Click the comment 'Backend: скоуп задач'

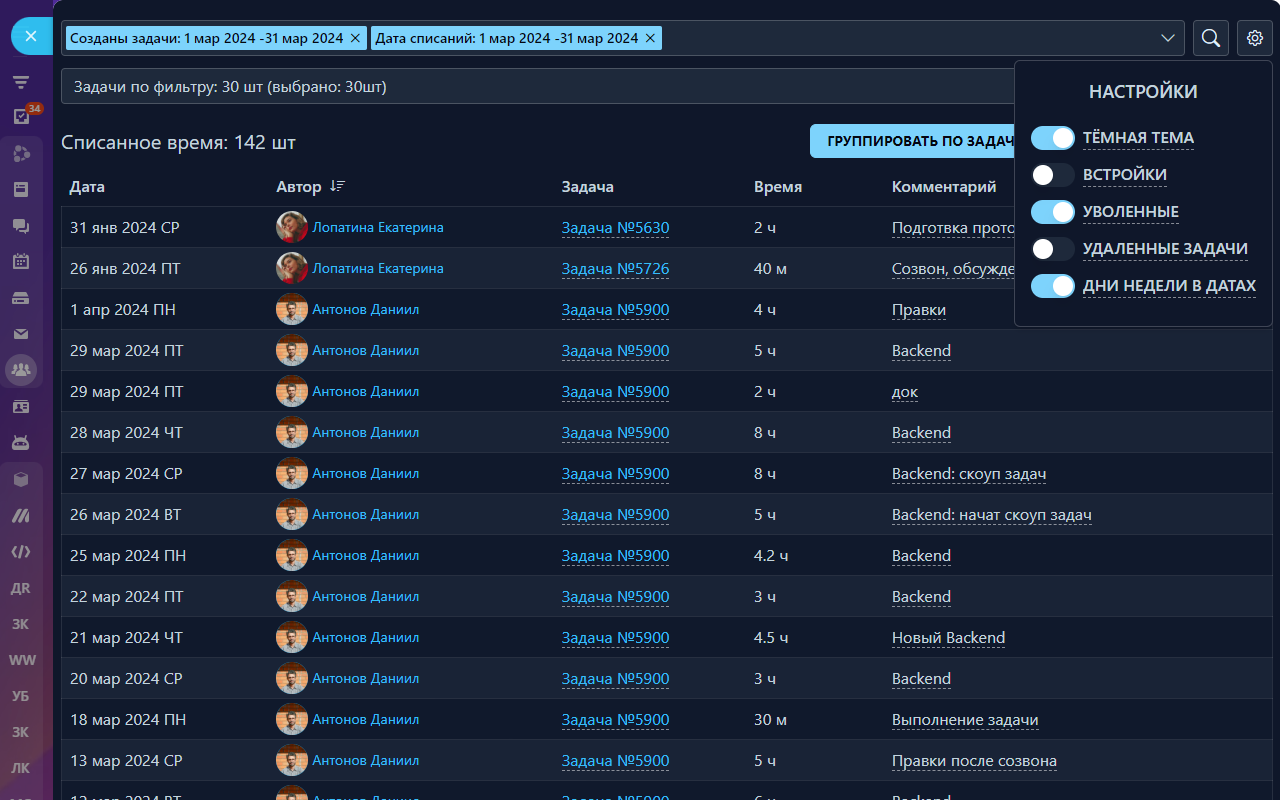969,474
